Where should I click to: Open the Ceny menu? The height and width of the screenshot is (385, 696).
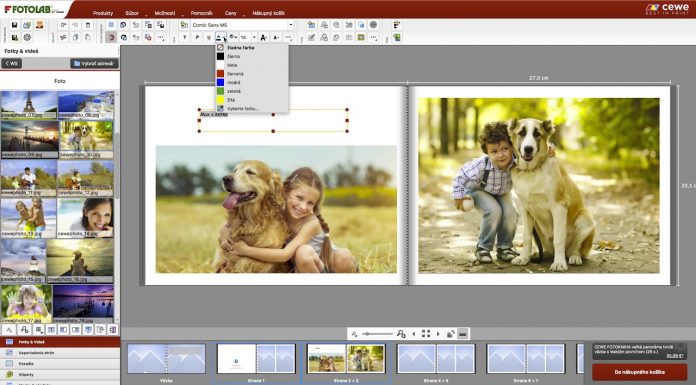tap(231, 13)
